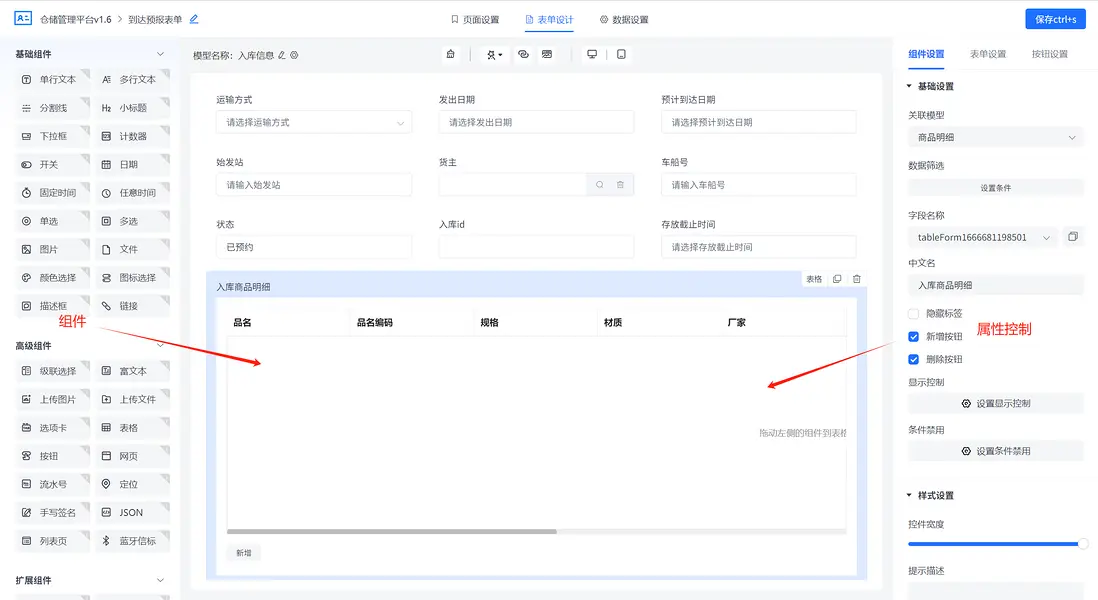Select the 下拉框 component
This screenshot has width=1098, height=600.
[53, 137]
